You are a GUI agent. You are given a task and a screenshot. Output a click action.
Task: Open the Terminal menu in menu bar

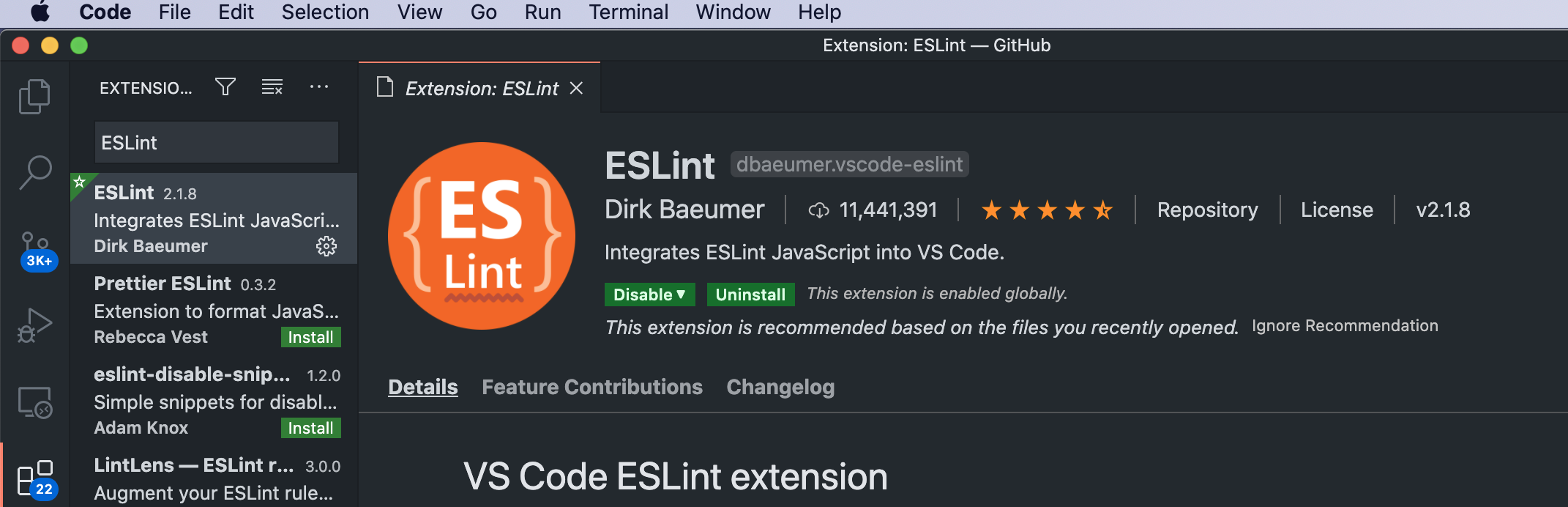(x=629, y=12)
